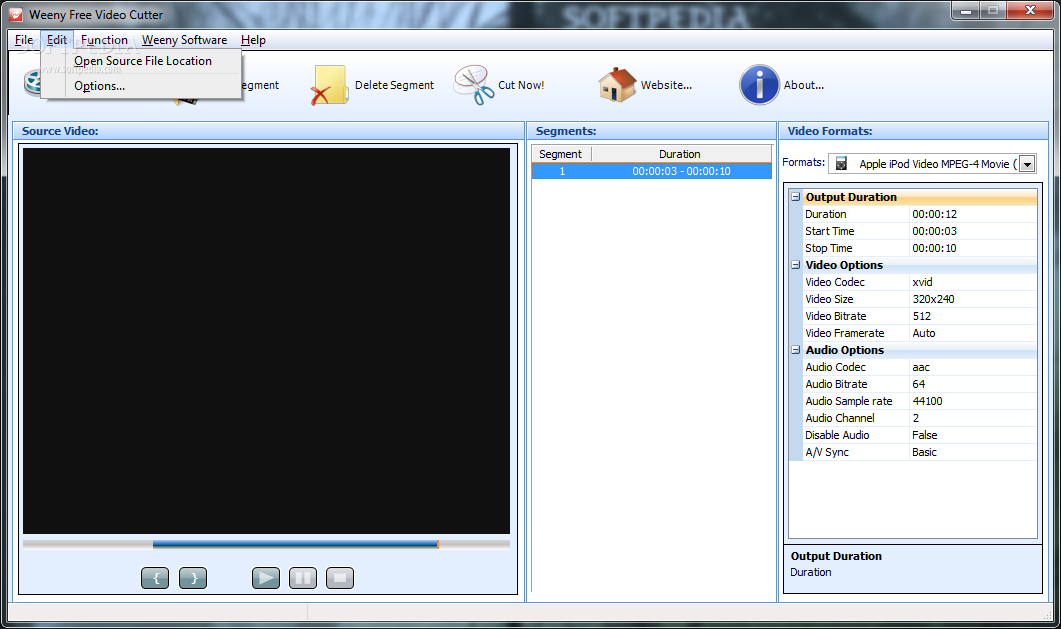Click the Segment column header

click(561, 154)
